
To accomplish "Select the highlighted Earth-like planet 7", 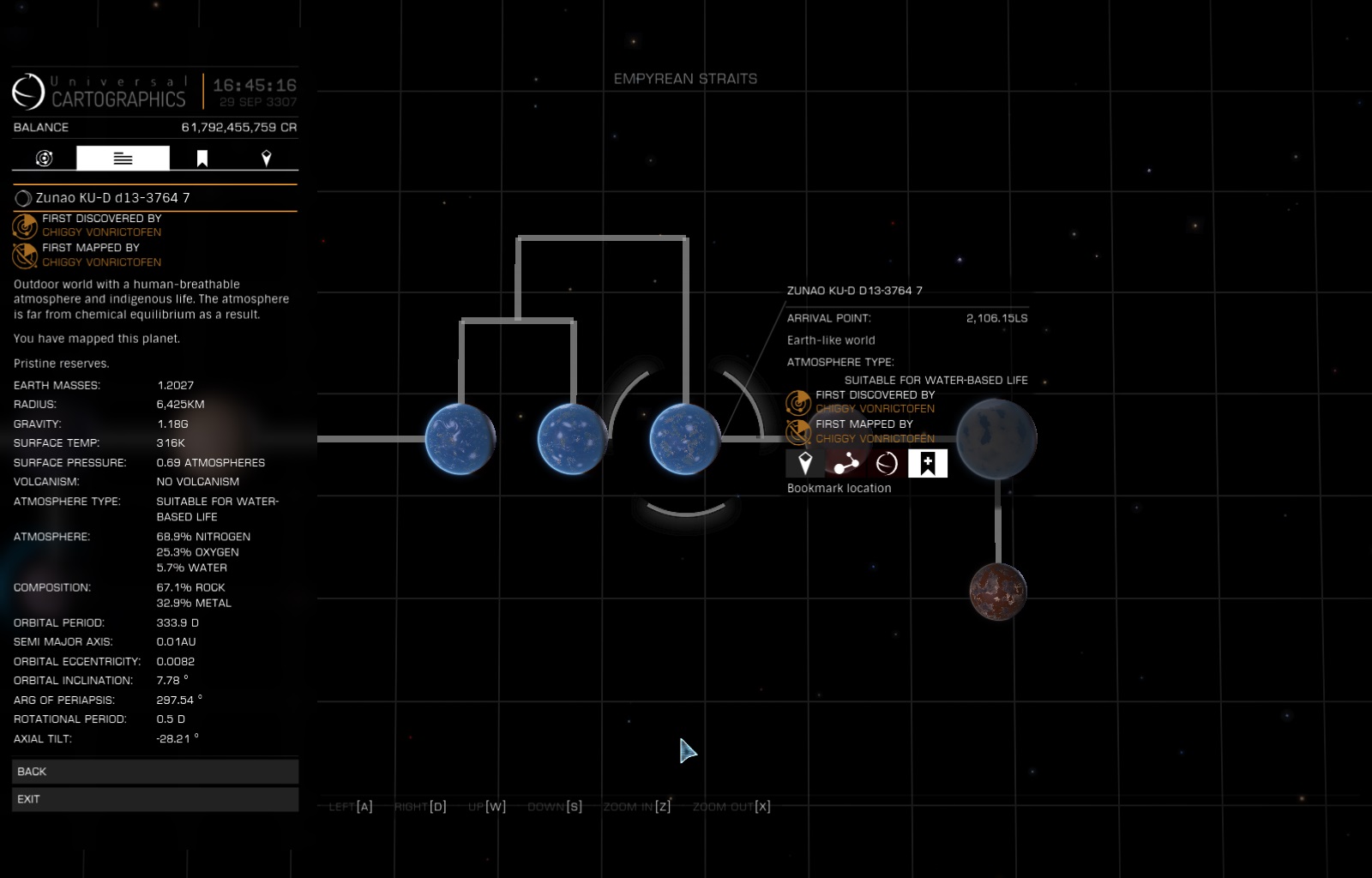I will pyautogui.click(x=684, y=439).
